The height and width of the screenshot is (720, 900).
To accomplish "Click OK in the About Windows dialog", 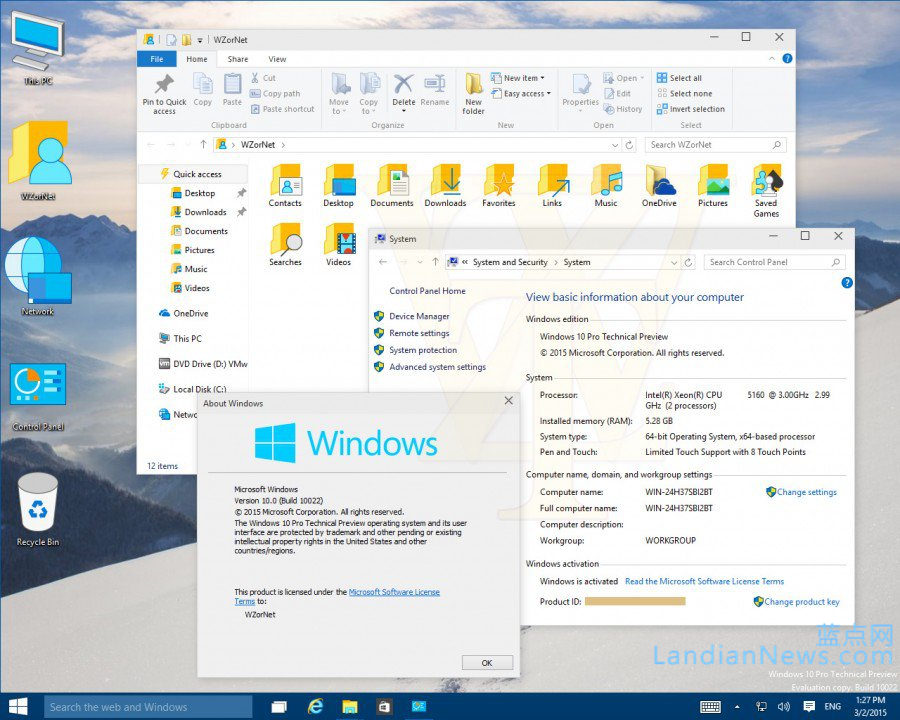I will pos(487,662).
